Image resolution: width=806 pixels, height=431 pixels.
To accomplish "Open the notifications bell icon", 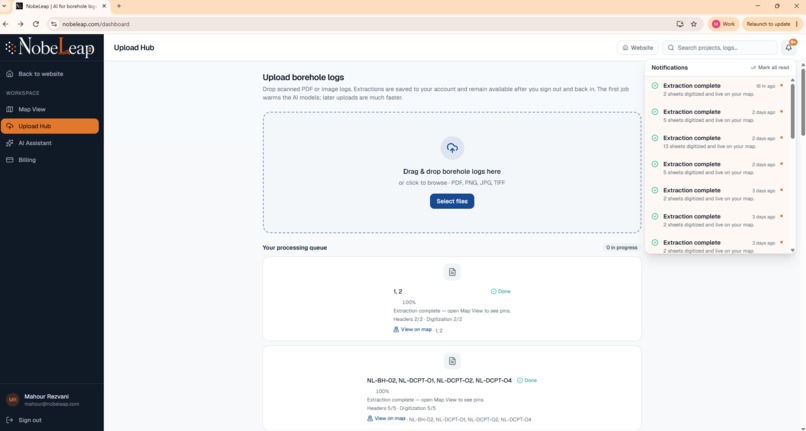I will pos(789,47).
